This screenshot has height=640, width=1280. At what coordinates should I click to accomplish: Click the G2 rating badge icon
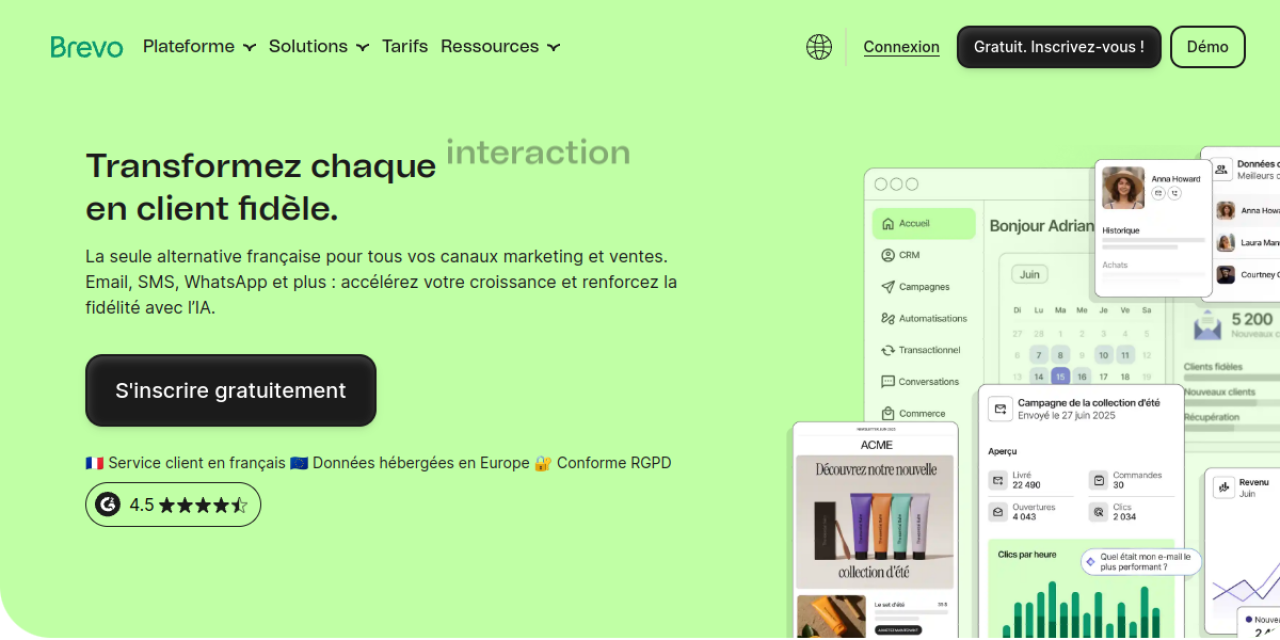coord(108,505)
